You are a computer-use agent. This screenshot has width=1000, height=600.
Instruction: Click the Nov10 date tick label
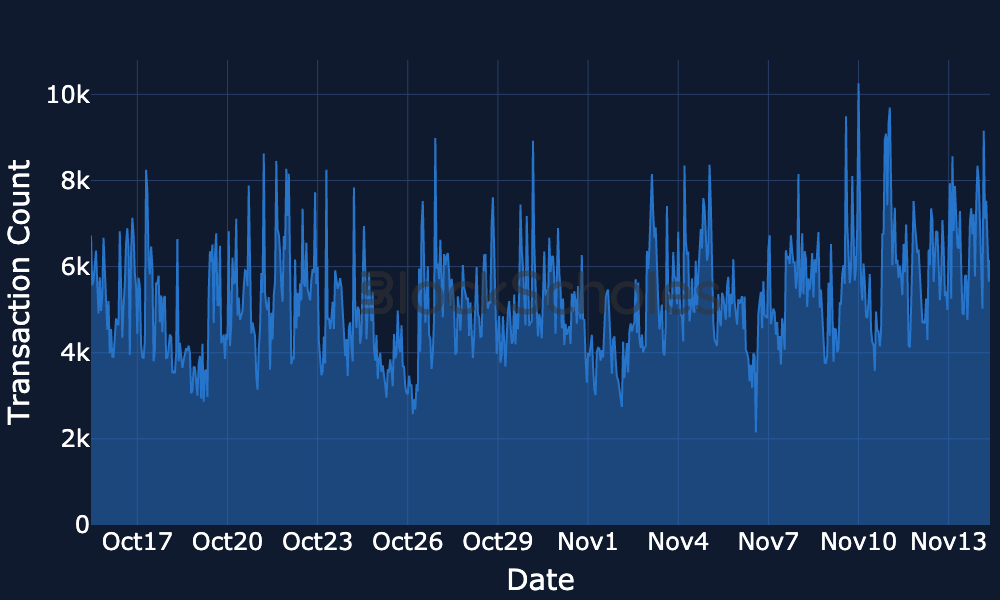858,542
